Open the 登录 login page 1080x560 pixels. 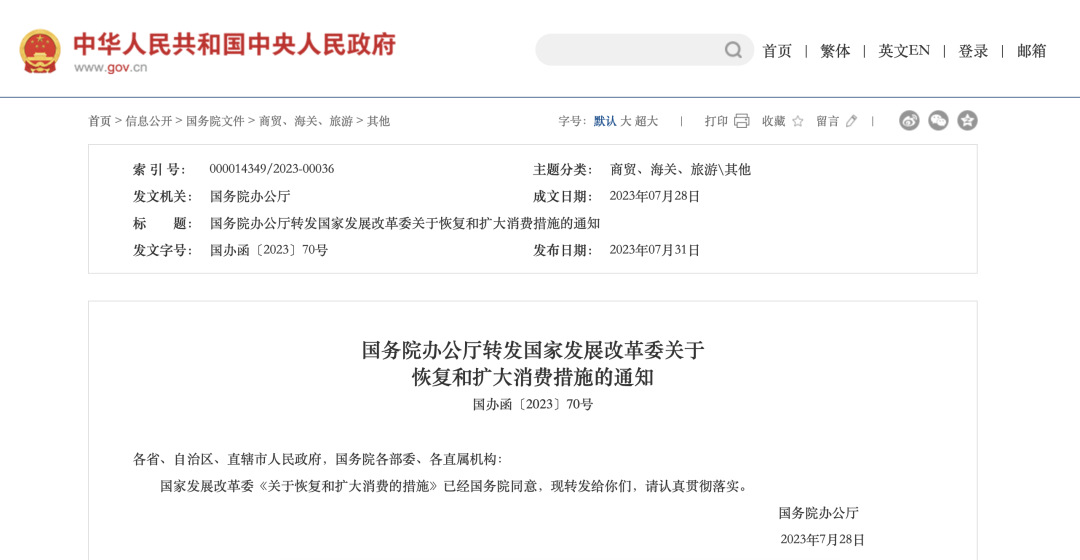[x=973, y=51]
